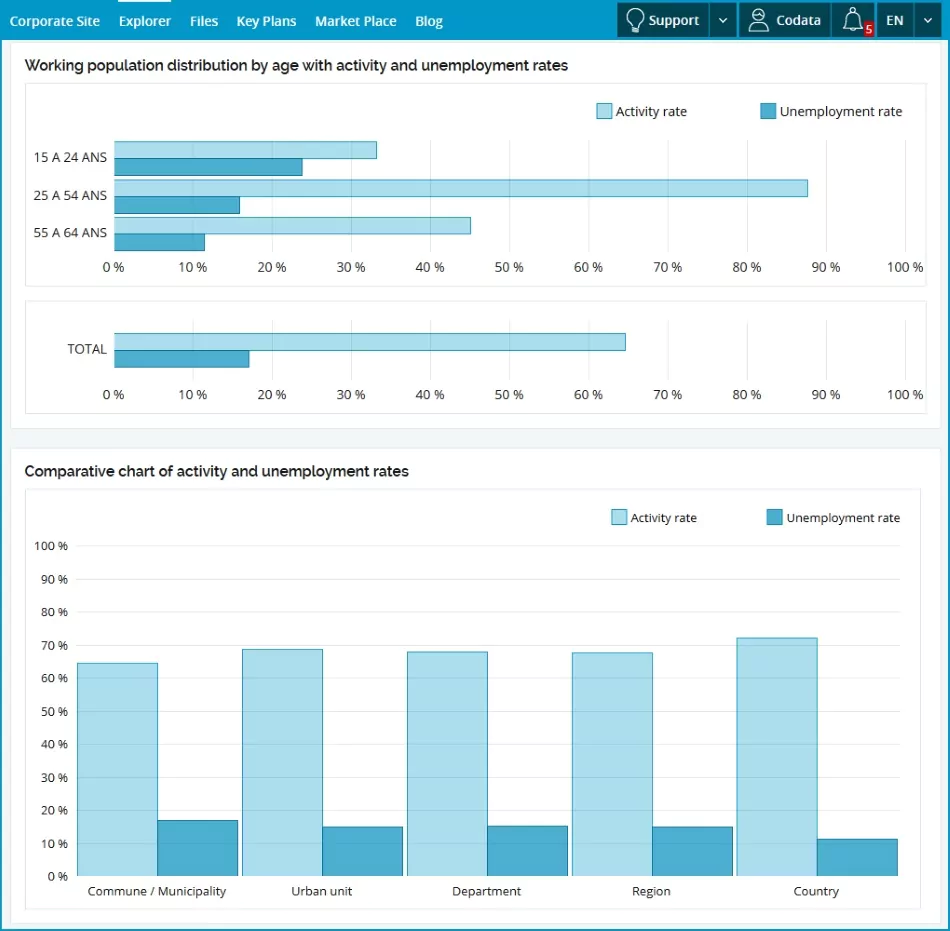Image resolution: width=950 pixels, height=931 pixels.
Task: Select the Department unemployment rate column
Action: click(527, 851)
